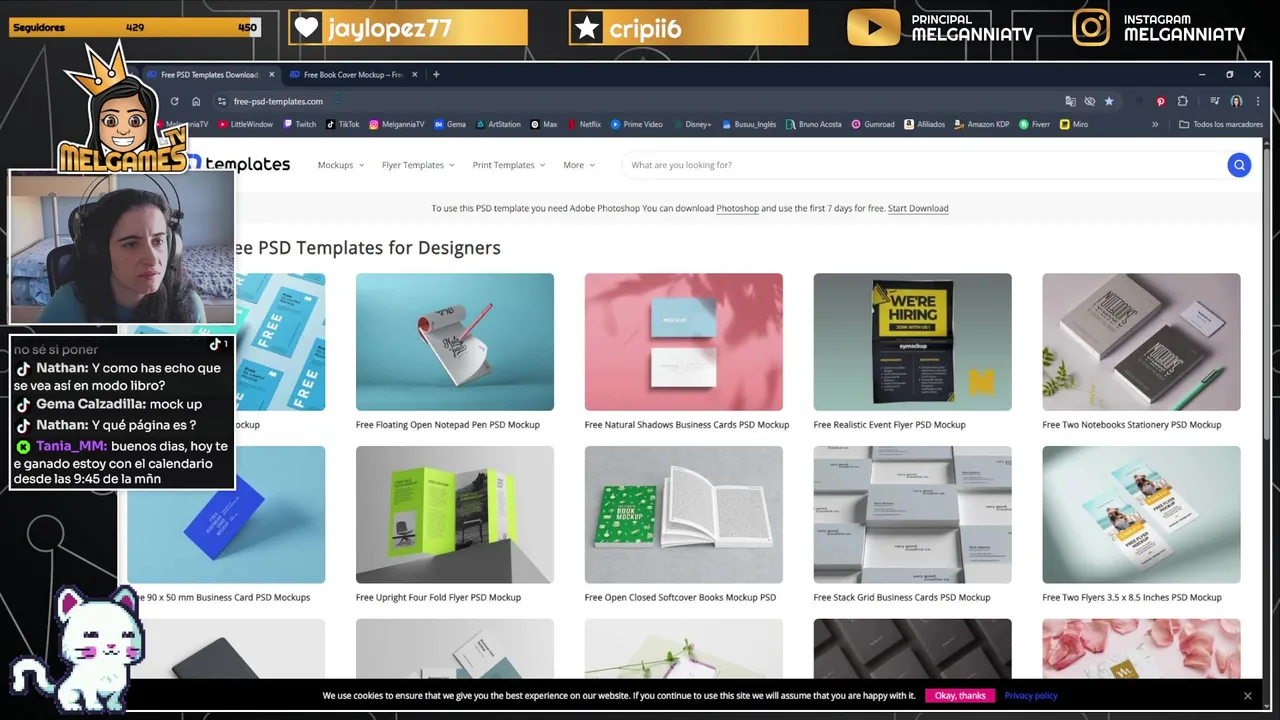The width and height of the screenshot is (1280, 720).
Task: Open the TikTok bookmark
Action: [x=342, y=124]
